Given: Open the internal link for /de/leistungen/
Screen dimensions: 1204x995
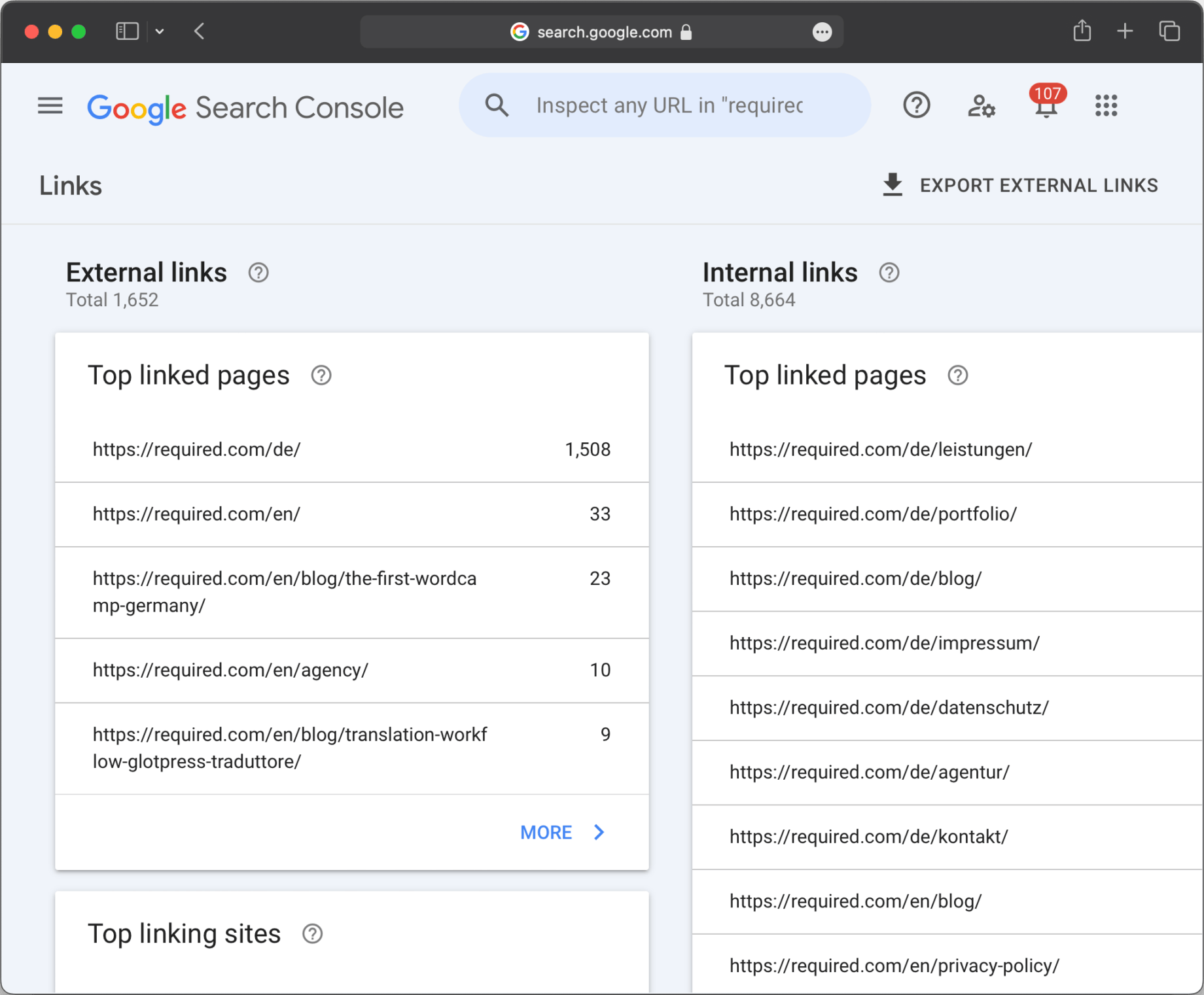Looking at the screenshot, I should click(x=880, y=449).
